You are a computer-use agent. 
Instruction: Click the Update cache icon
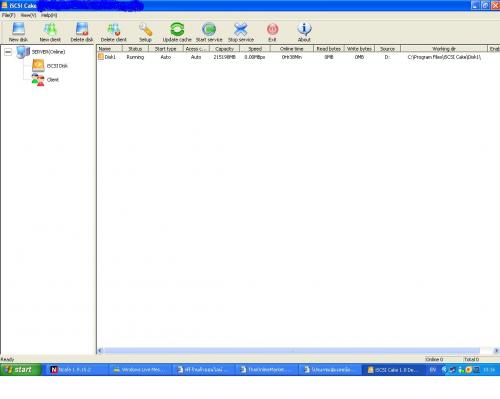click(177, 29)
